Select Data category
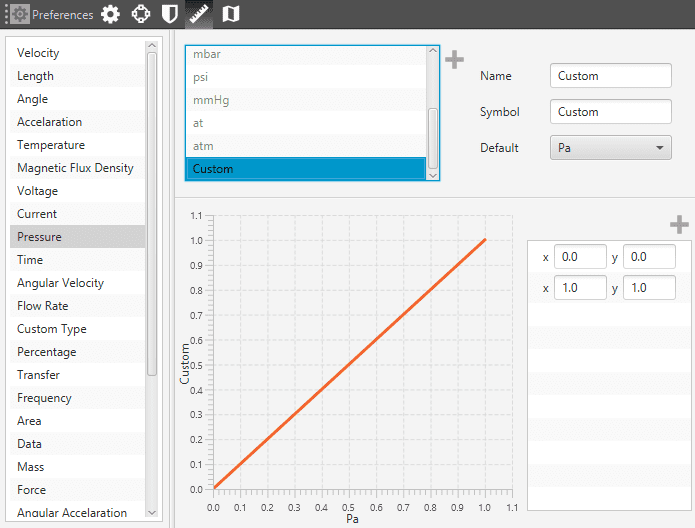Screen dimensions: 695x528 pos(78,444)
